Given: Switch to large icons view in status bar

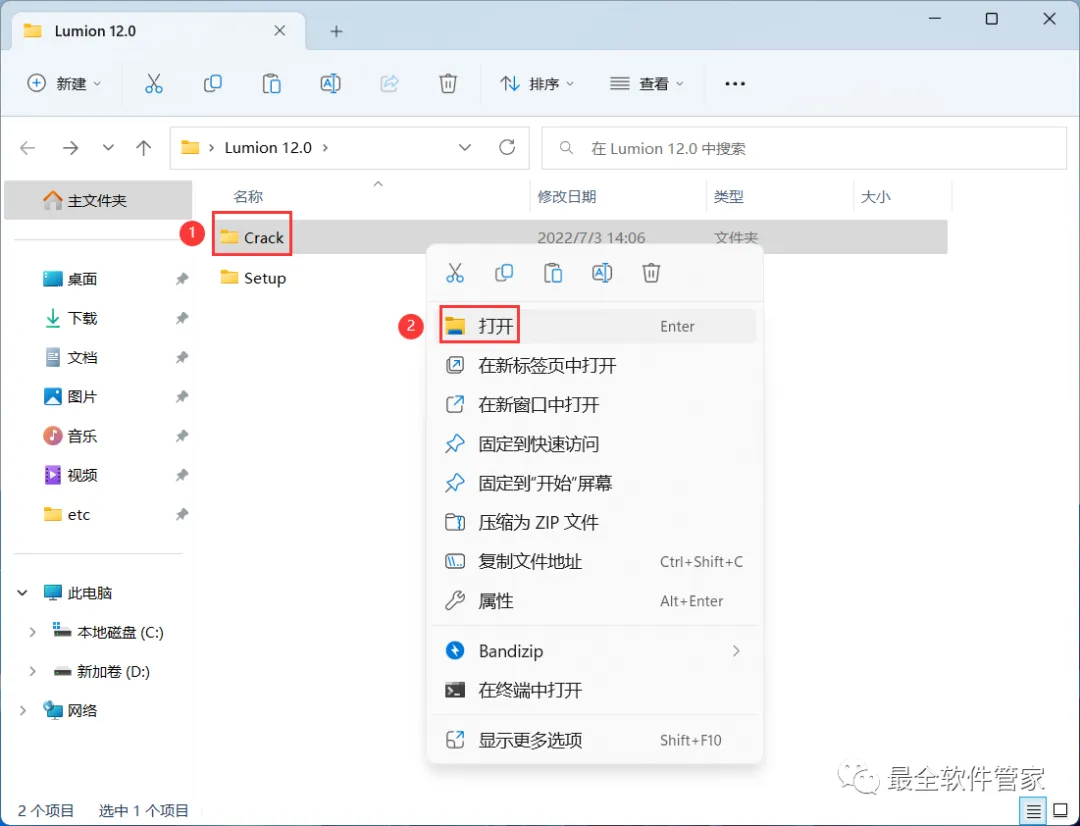Looking at the screenshot, I should coord(1061,812).
